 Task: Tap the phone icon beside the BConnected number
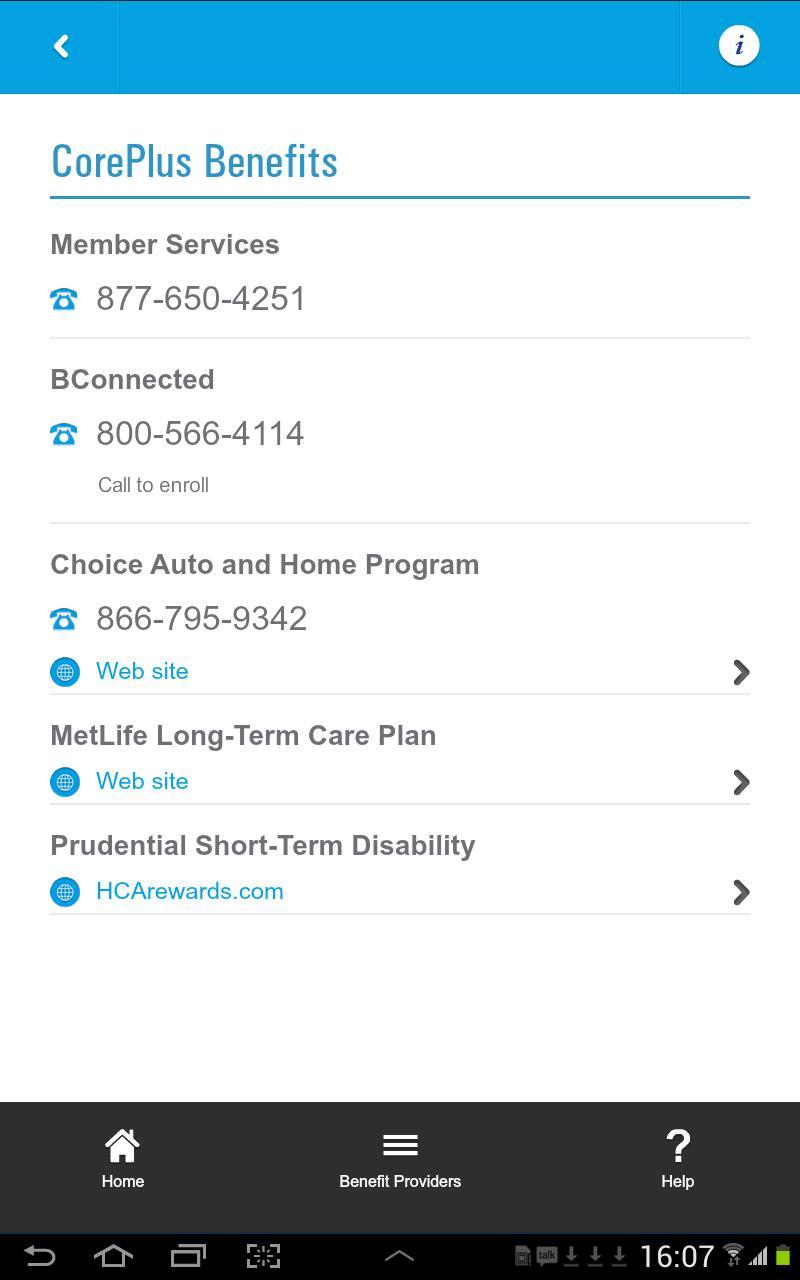pos(64,434)
